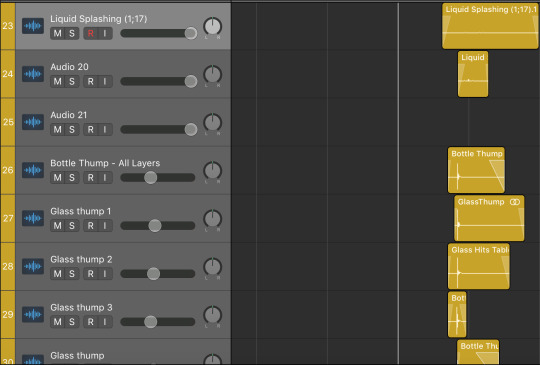This screenshot has height=365, width=540.
Task: Select the Glass Hits Table region
Action: click(479, 266)
